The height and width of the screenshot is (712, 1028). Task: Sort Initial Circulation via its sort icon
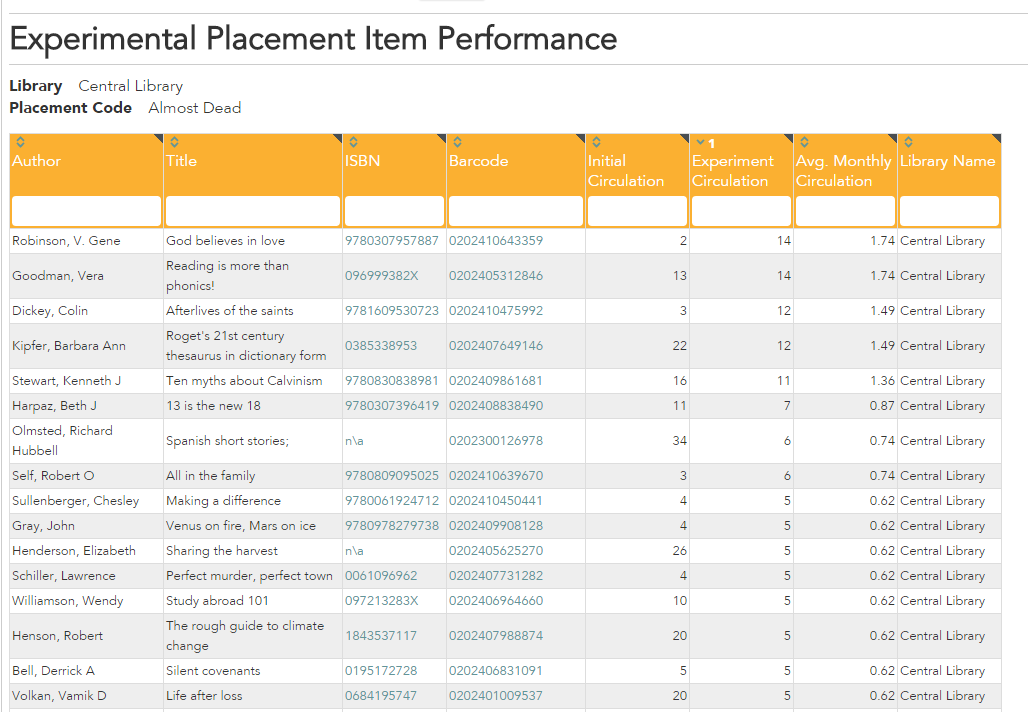tap(596, 143)
